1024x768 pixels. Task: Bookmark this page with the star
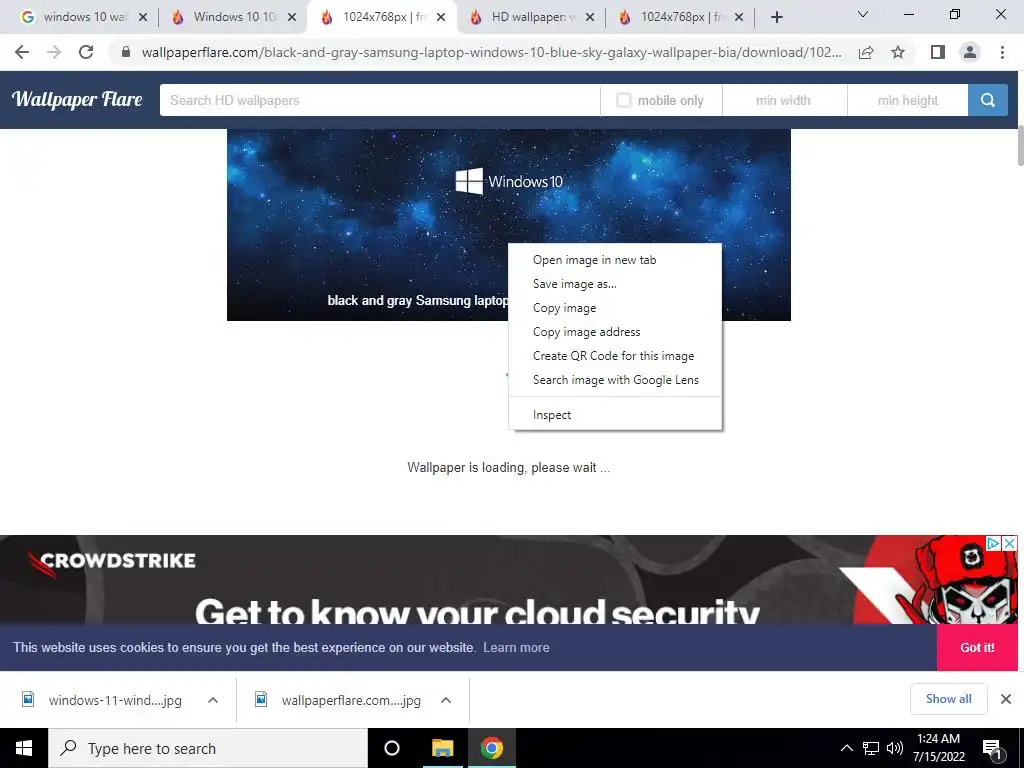point(898,52)
